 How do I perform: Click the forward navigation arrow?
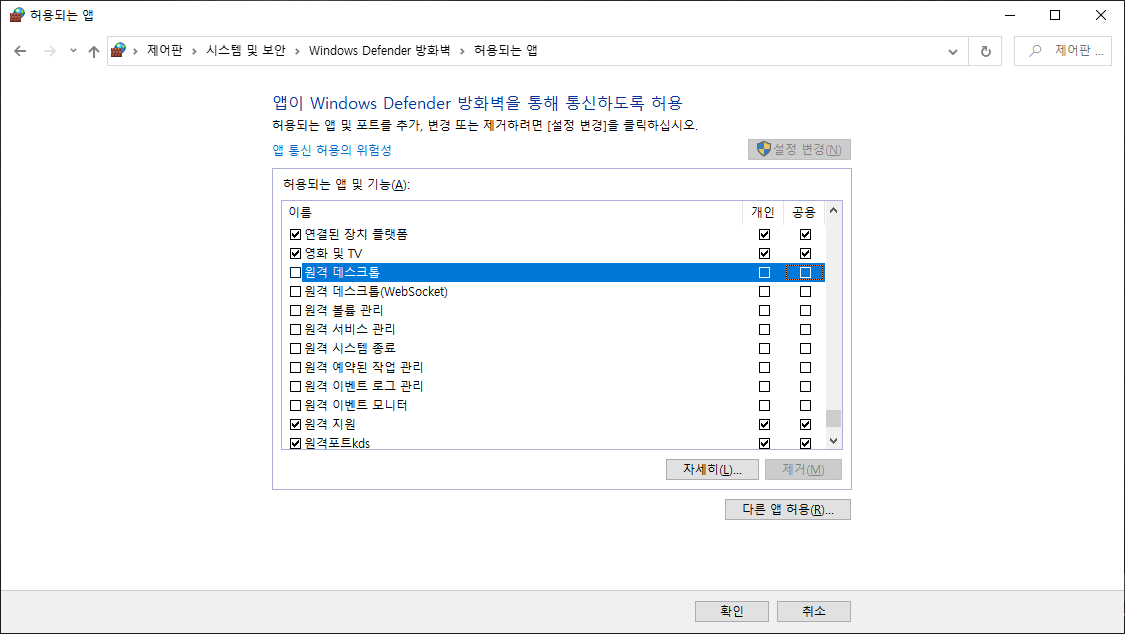point(50,51)
